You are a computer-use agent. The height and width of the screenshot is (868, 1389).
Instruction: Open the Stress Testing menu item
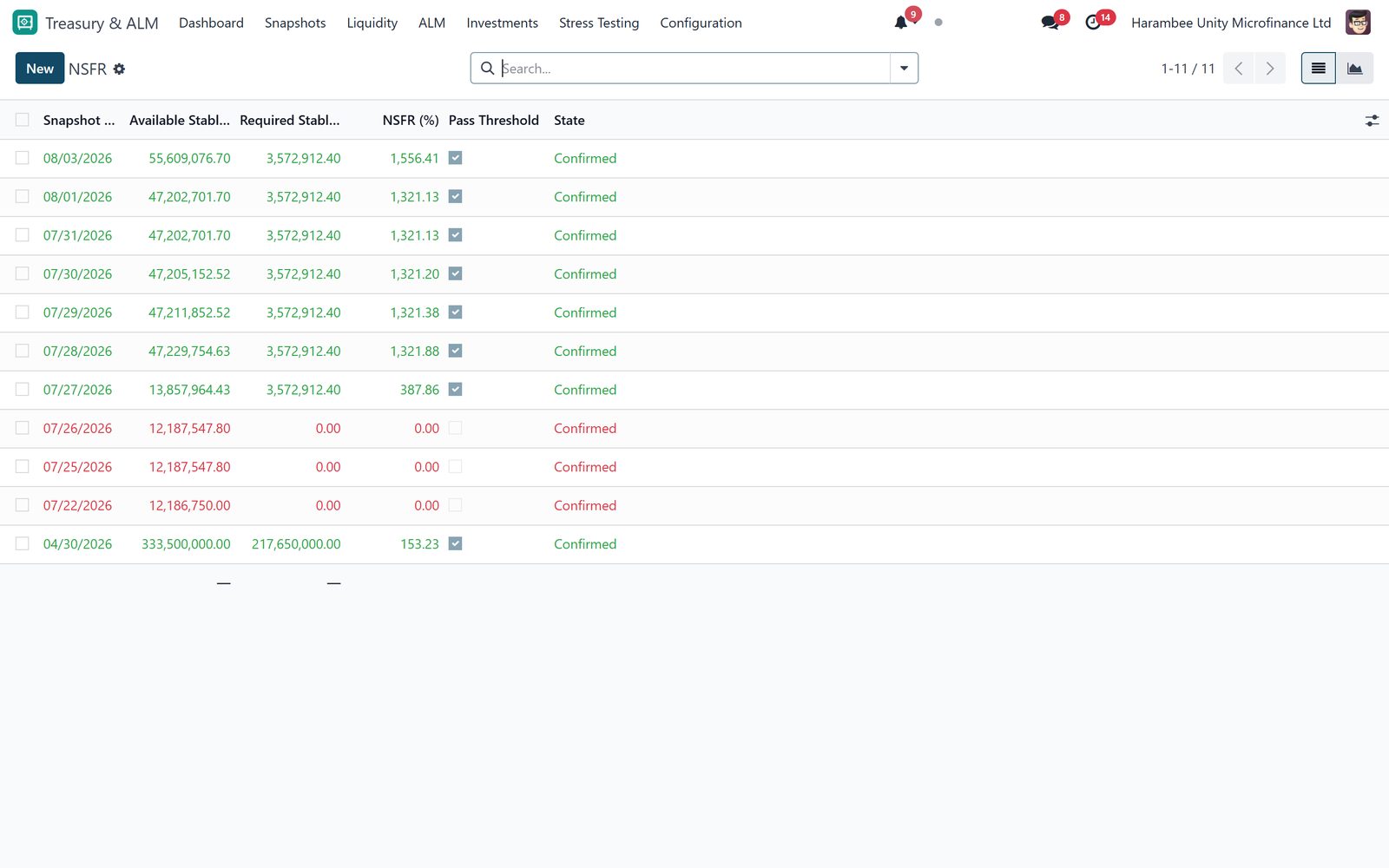click(x=599, y=23)
